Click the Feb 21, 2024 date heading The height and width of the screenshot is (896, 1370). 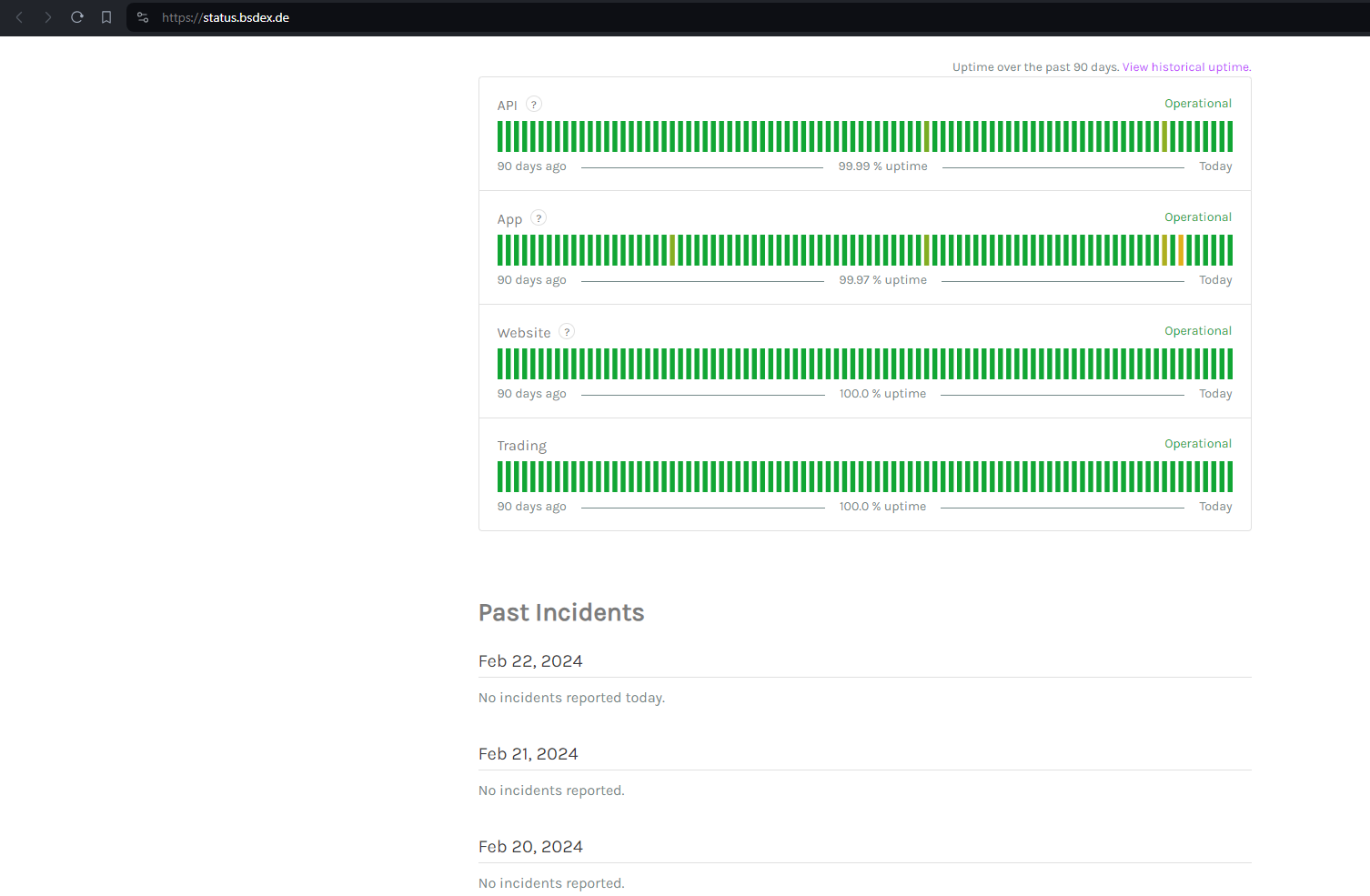(x=529, y=754)
